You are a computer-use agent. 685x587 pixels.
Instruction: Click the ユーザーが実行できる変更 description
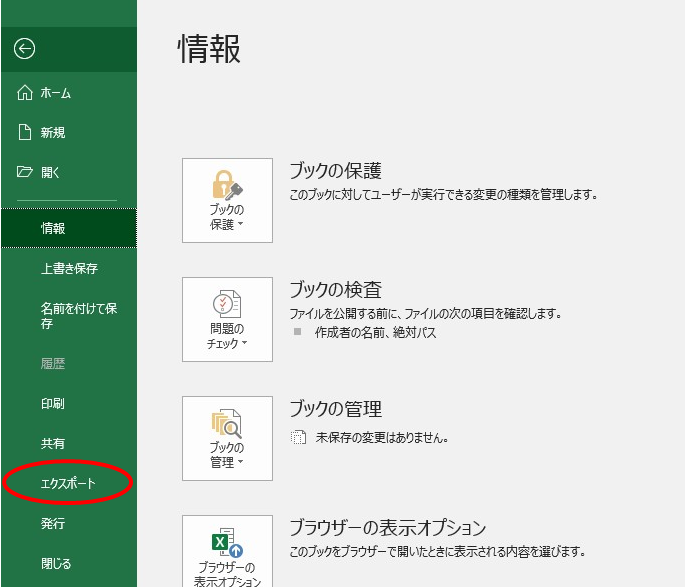coord(443,194)
